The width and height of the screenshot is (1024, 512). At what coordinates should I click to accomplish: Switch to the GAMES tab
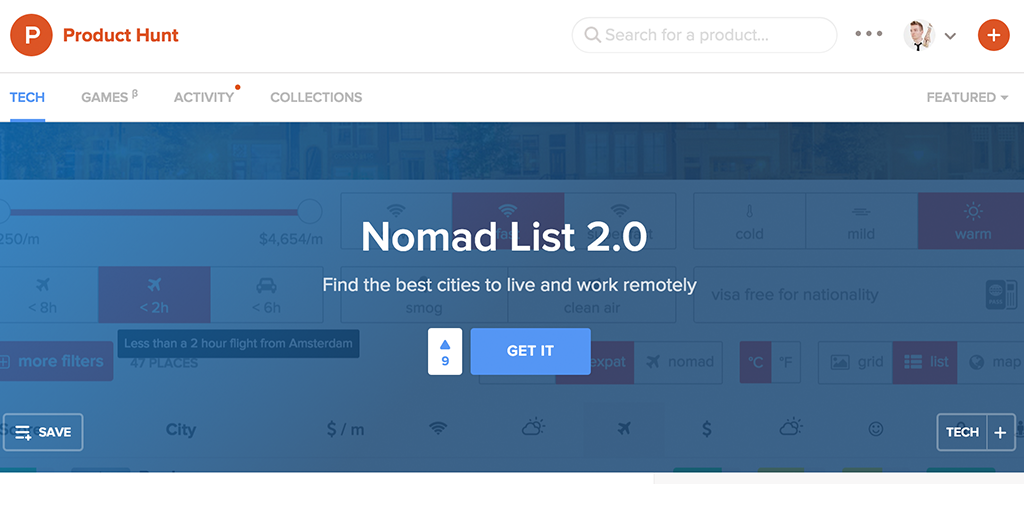109,97
